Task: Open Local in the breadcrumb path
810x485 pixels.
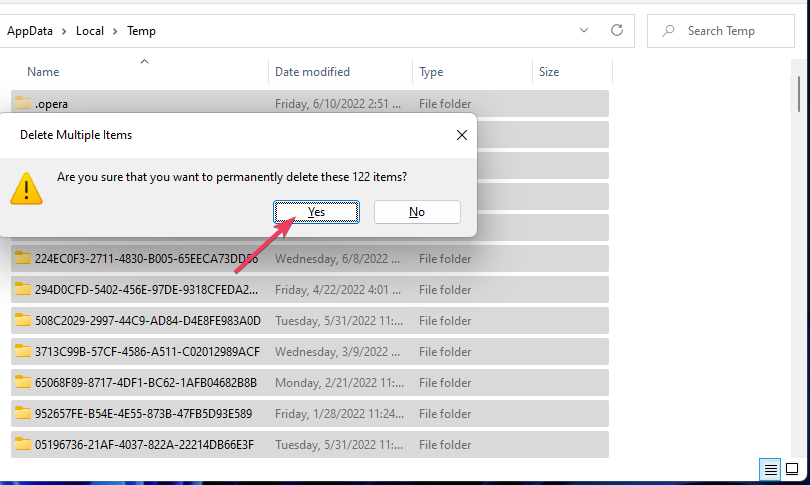Action: tap(90, 31)
